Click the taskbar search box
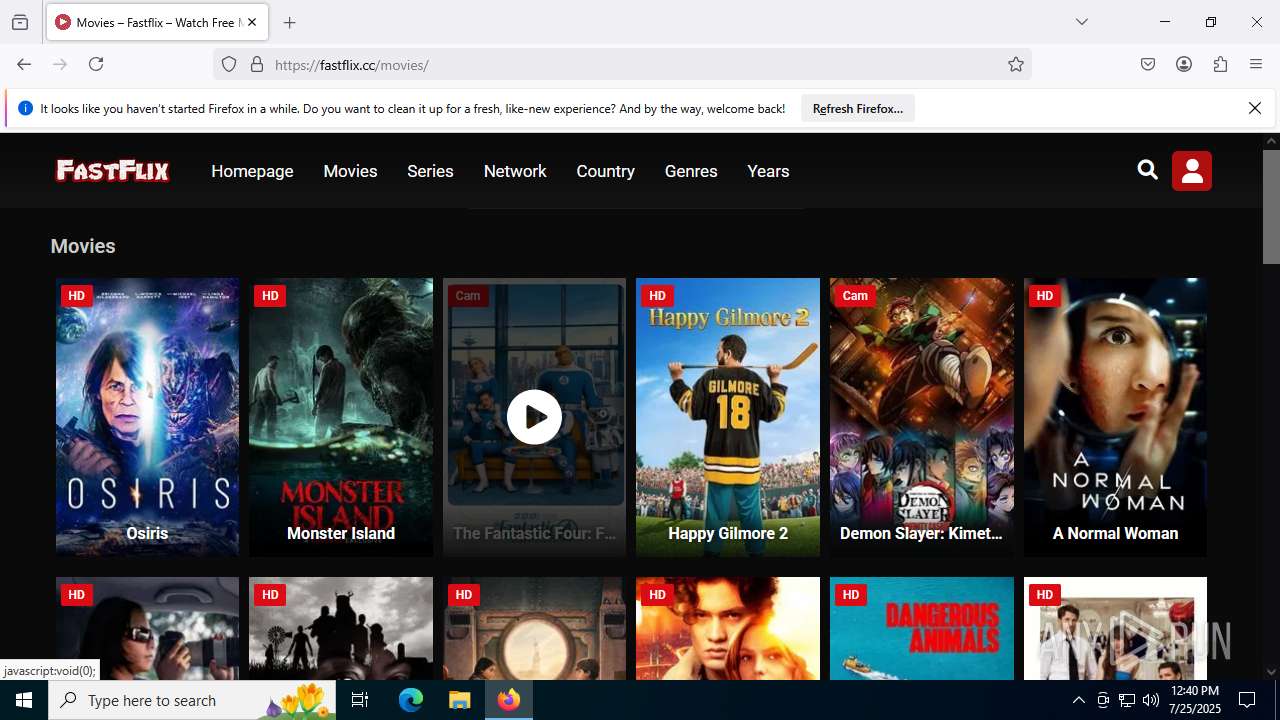 point(192,700)
